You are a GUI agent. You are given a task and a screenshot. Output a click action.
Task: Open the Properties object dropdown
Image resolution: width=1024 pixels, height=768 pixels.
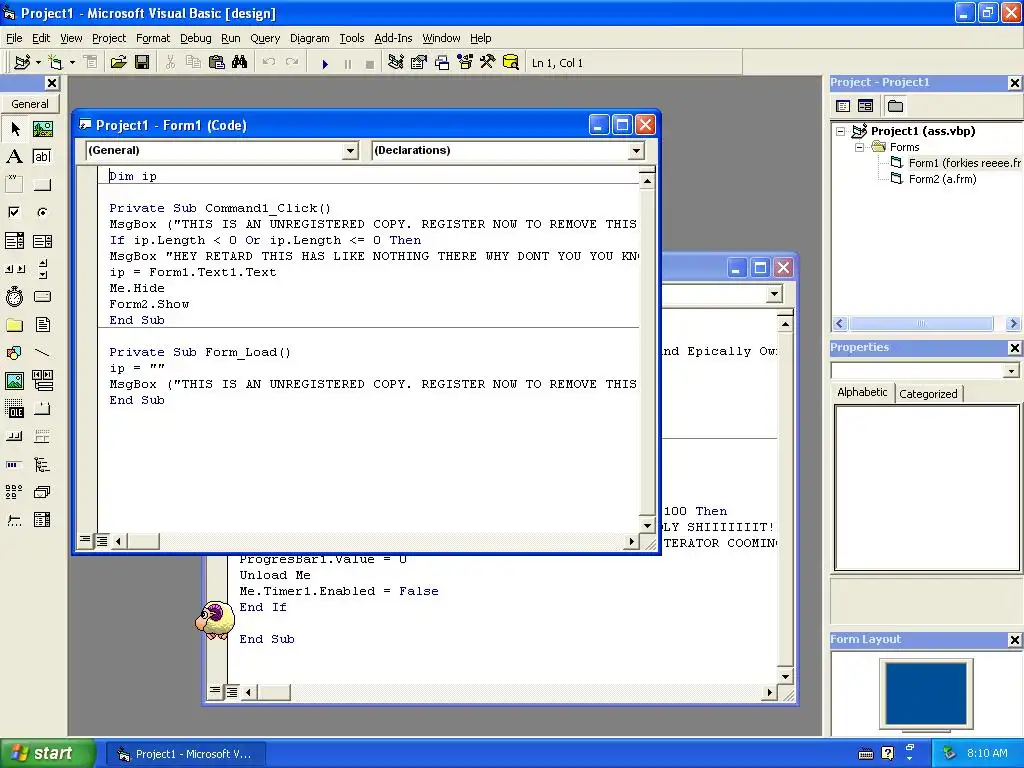click(1011, 371)
